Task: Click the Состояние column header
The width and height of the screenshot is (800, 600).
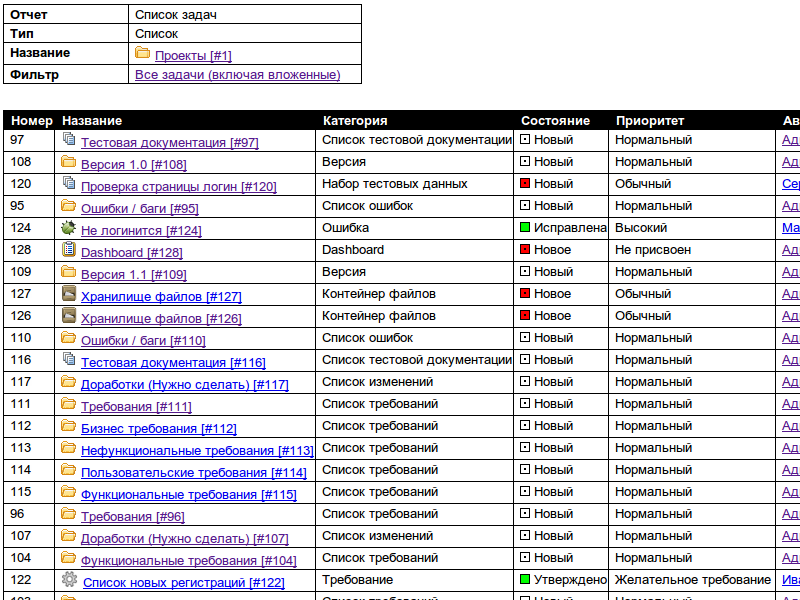Action: 555,121
